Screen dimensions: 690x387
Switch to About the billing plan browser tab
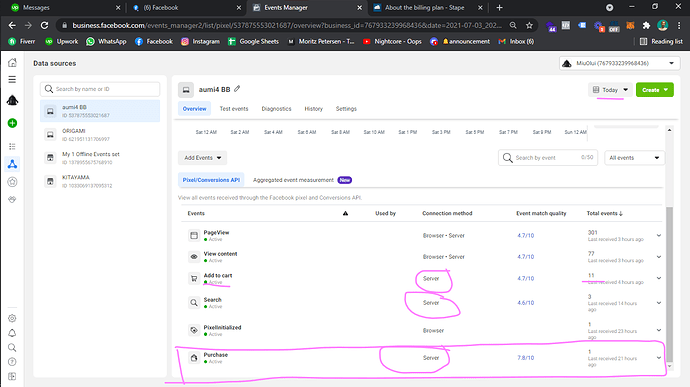[x=427, y=7]
